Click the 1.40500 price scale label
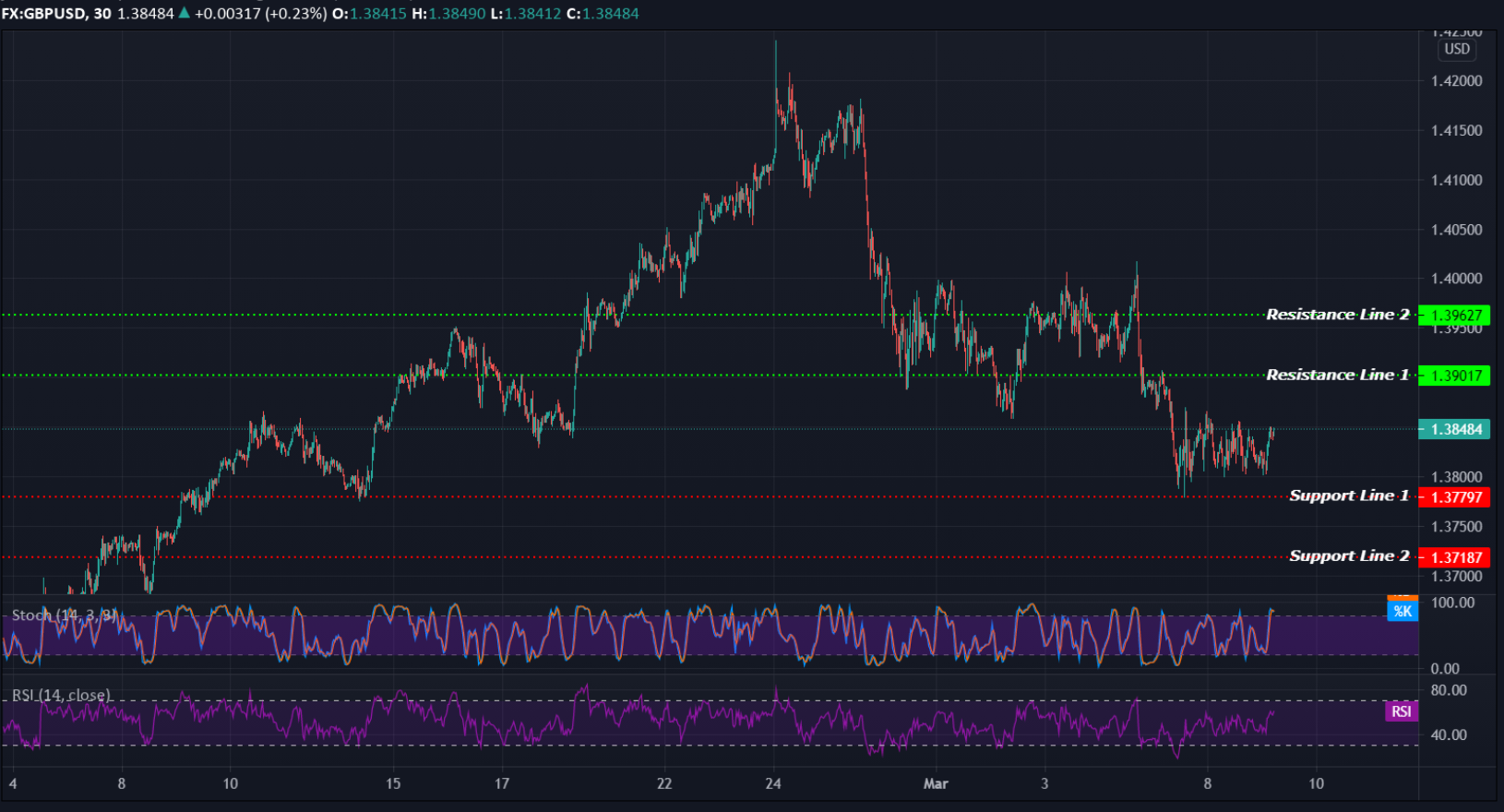 click(x=1457, y=230)
